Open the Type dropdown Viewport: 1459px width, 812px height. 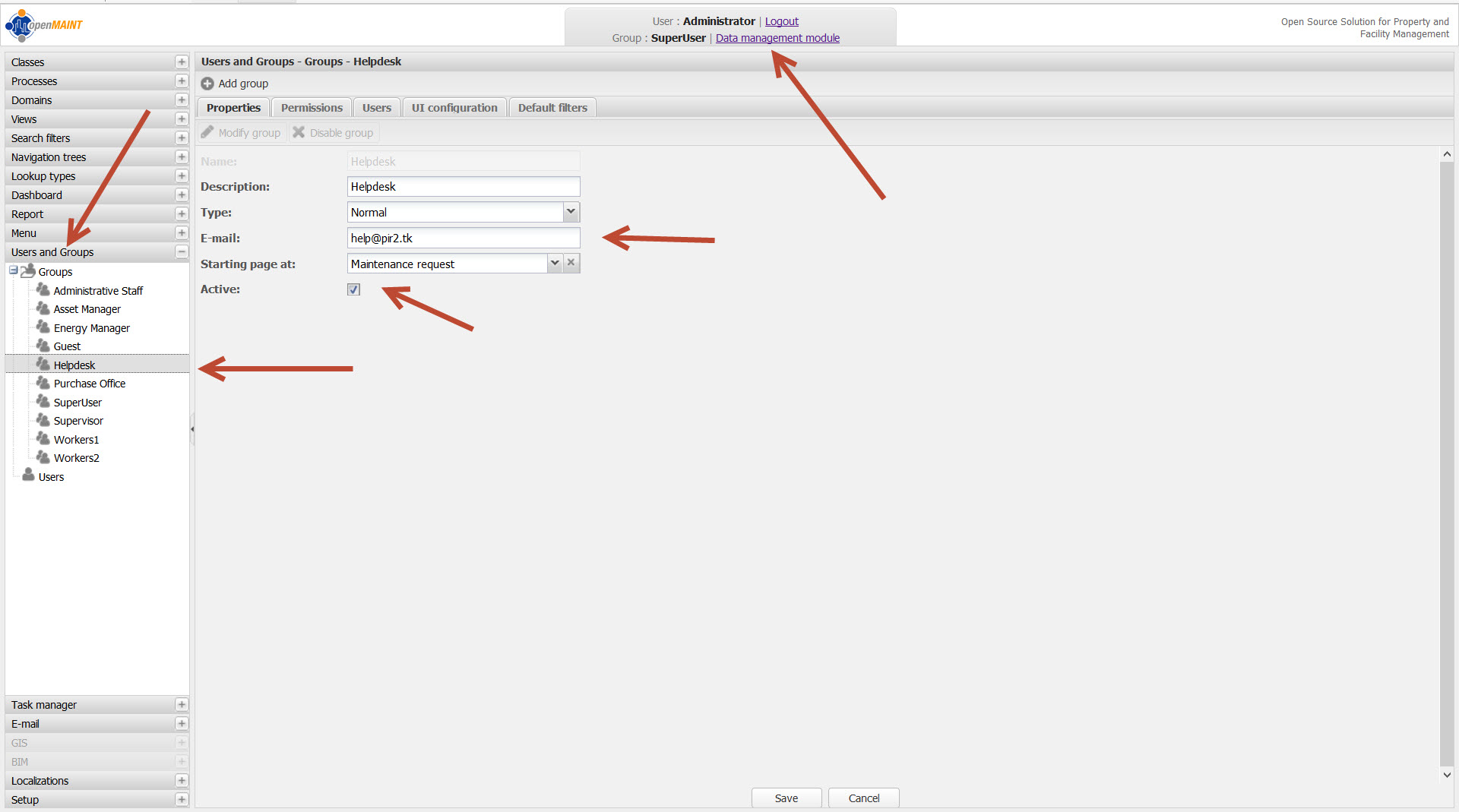click(x=571, y=212)
